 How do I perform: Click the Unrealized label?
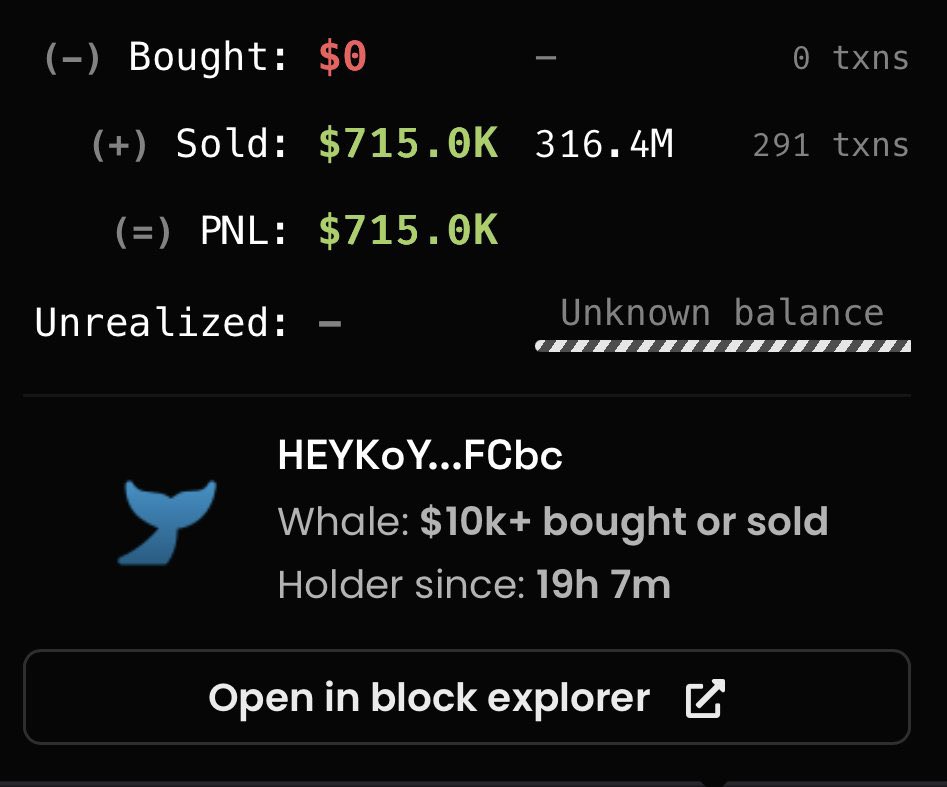pos(161,322)
